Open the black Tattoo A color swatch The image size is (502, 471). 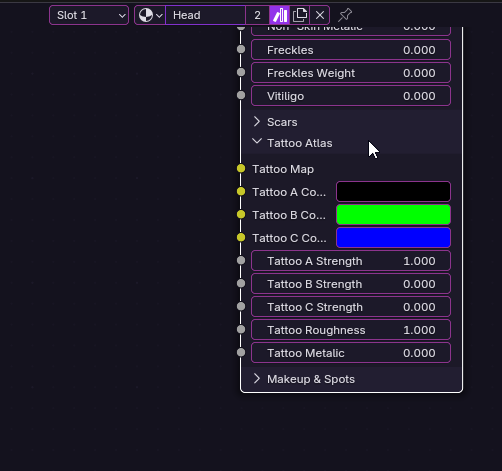pyautogui.click(x=393, y=192)
